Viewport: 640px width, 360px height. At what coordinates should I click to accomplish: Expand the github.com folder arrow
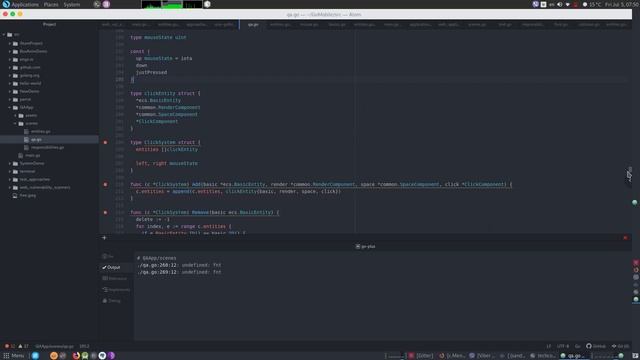[x=10, y=67]
